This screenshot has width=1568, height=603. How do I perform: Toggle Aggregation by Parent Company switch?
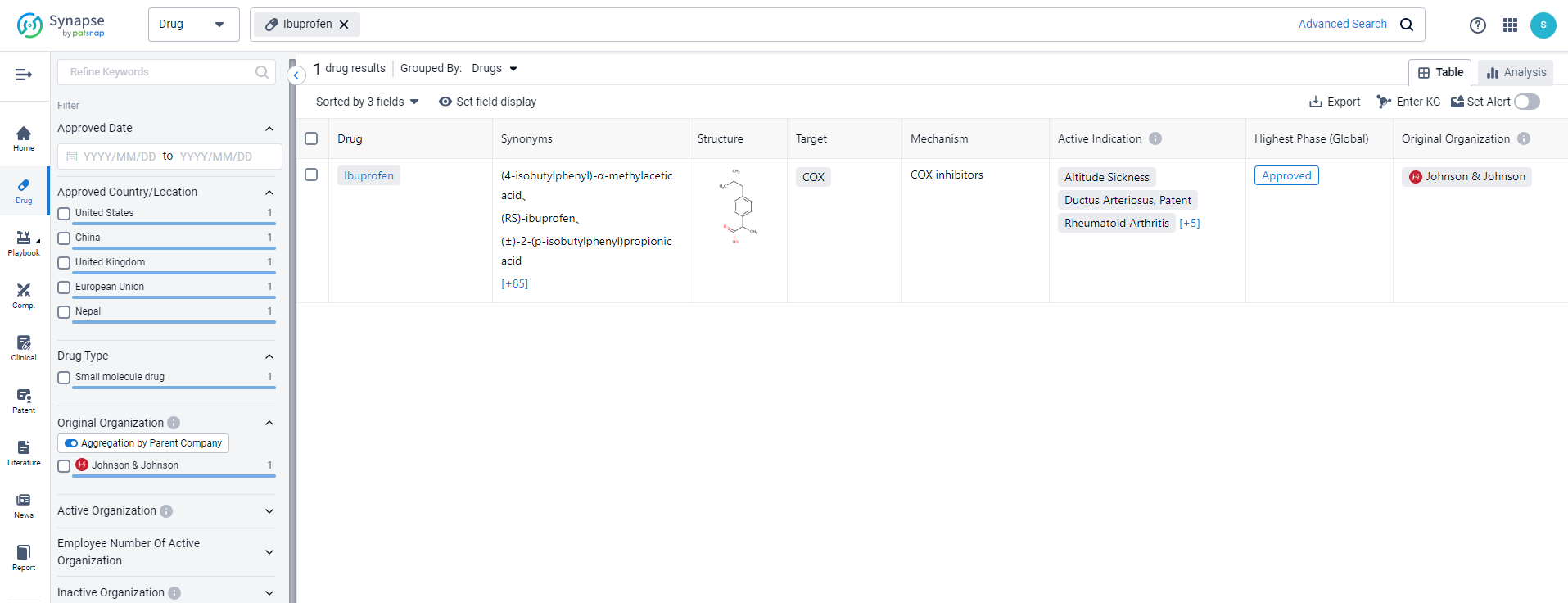coord(71,443)
